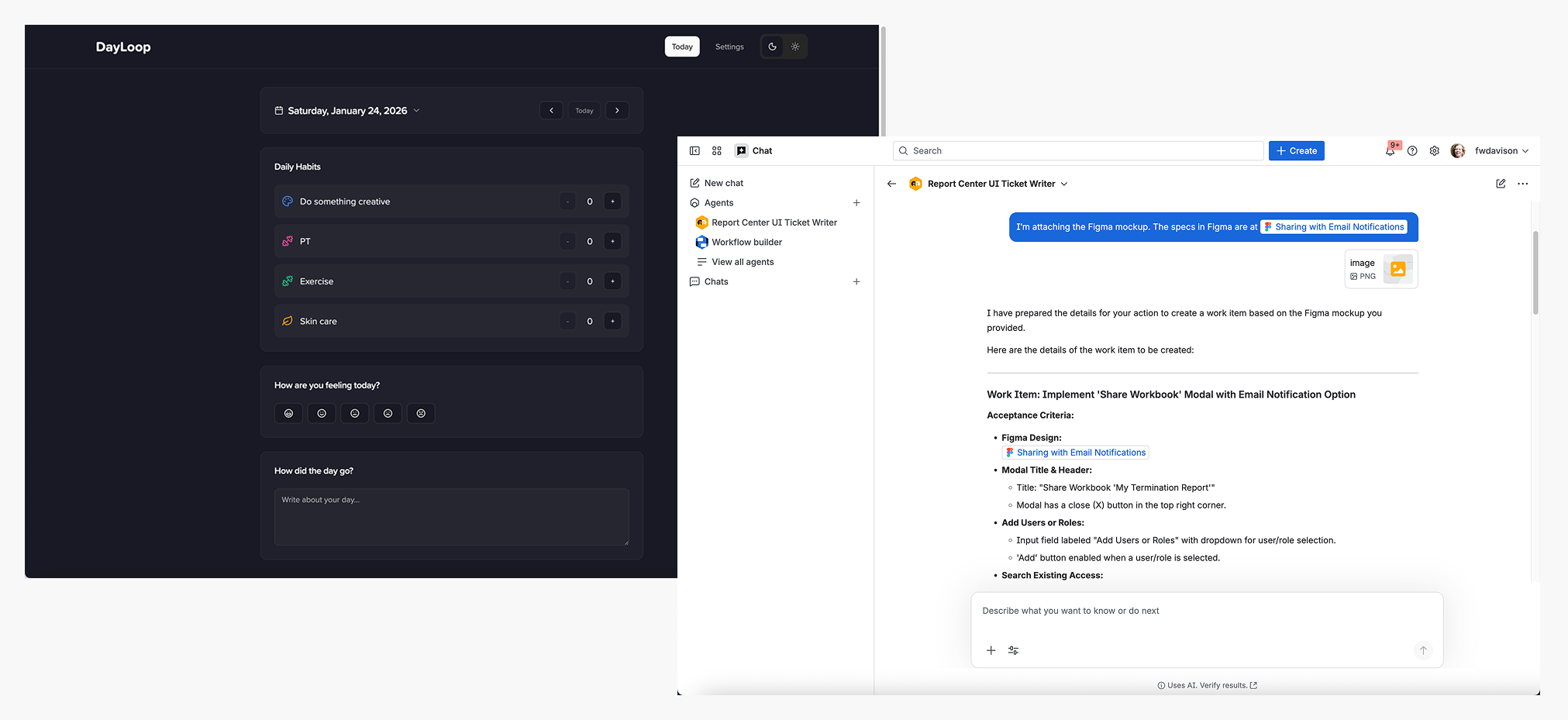Go to previous day arrow
Viewport: 1568px width, 720px height.
point(551,111)
